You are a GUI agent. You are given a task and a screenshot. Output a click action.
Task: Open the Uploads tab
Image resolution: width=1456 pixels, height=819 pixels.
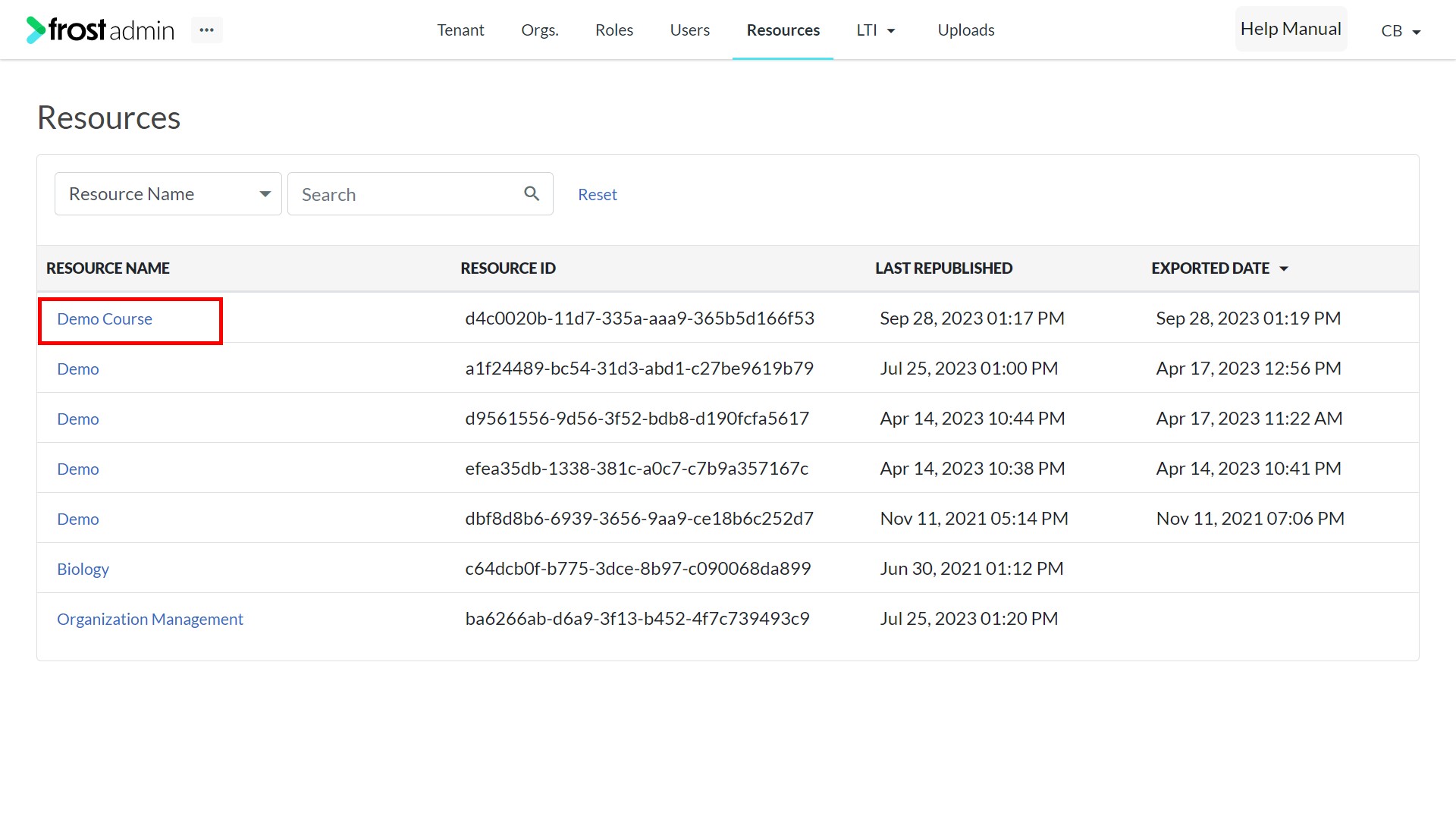pyautogui.click(x=965, y=30)
